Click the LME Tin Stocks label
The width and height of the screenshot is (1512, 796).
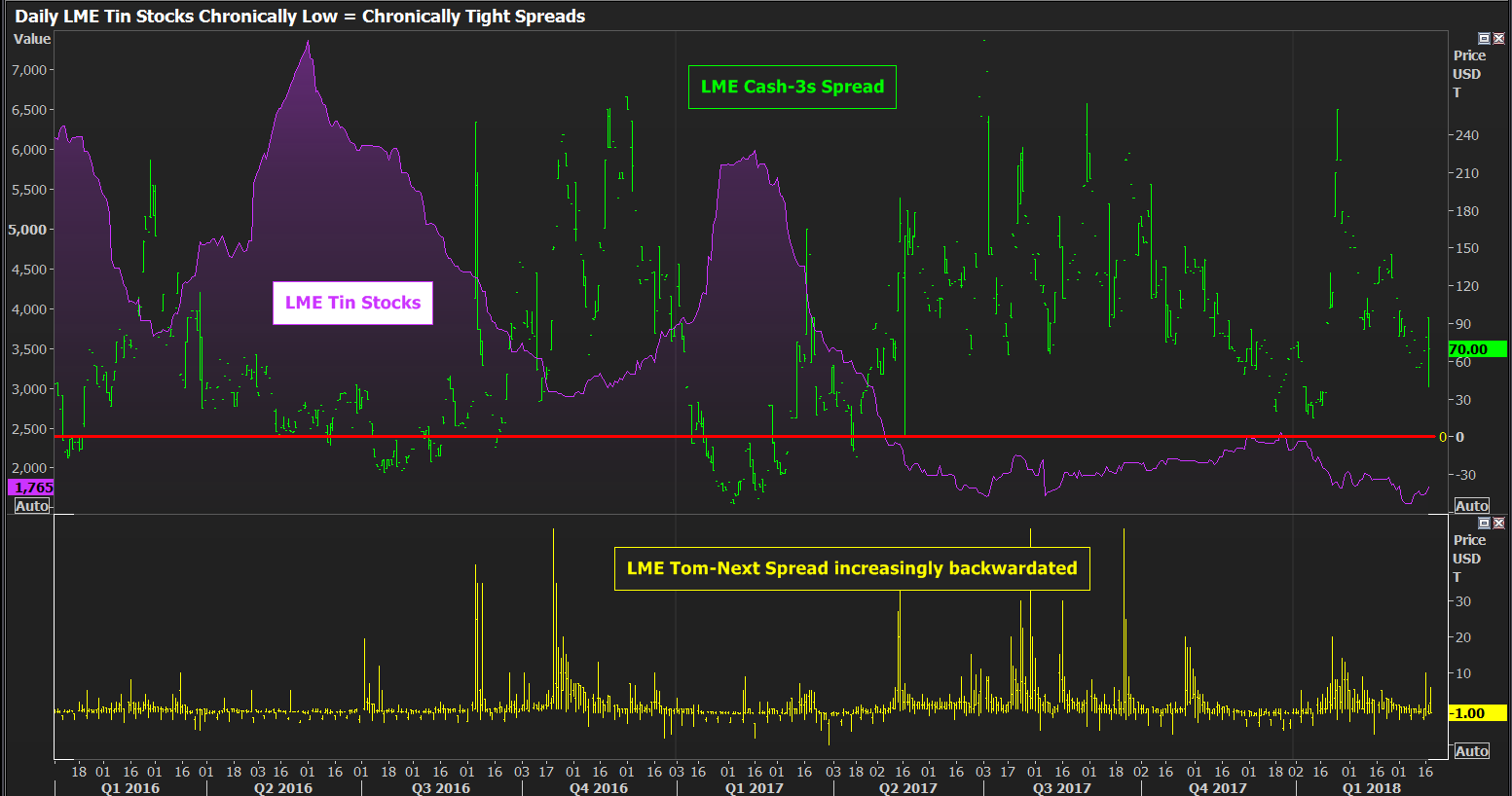coord(352,303)
